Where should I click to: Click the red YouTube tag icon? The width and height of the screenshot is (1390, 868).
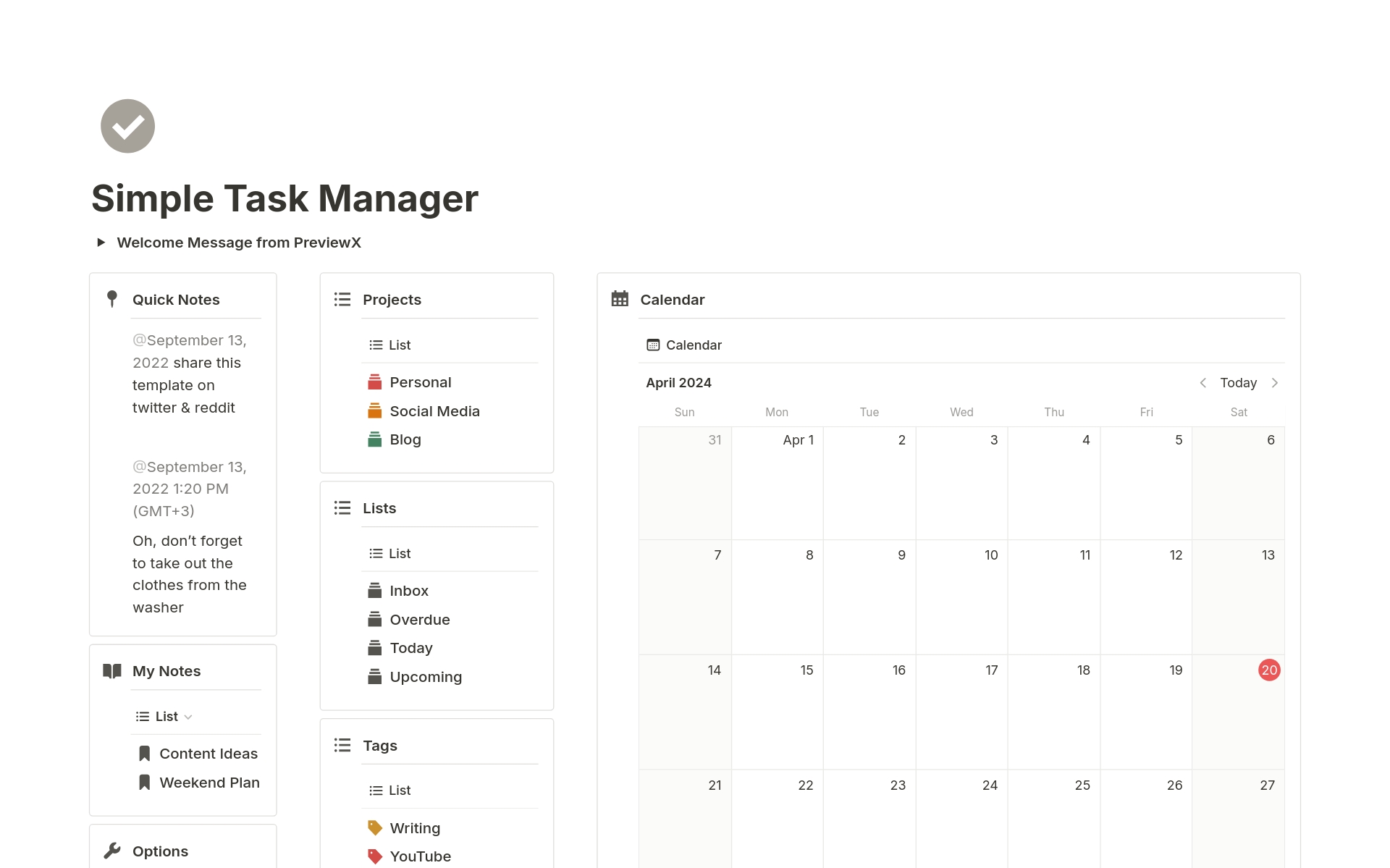pyautogui.click(x=374, y=856)
